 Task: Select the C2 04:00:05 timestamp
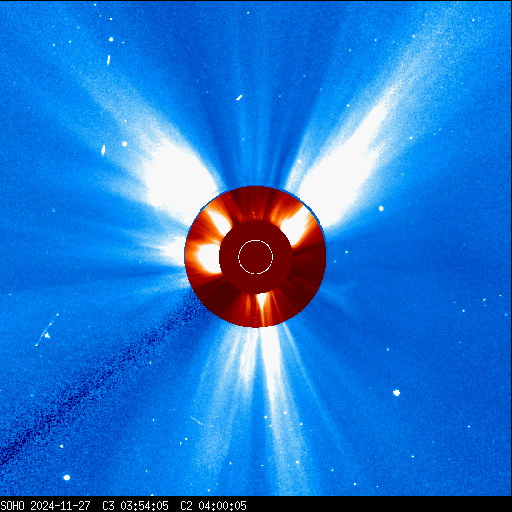(x=213, y=506)
